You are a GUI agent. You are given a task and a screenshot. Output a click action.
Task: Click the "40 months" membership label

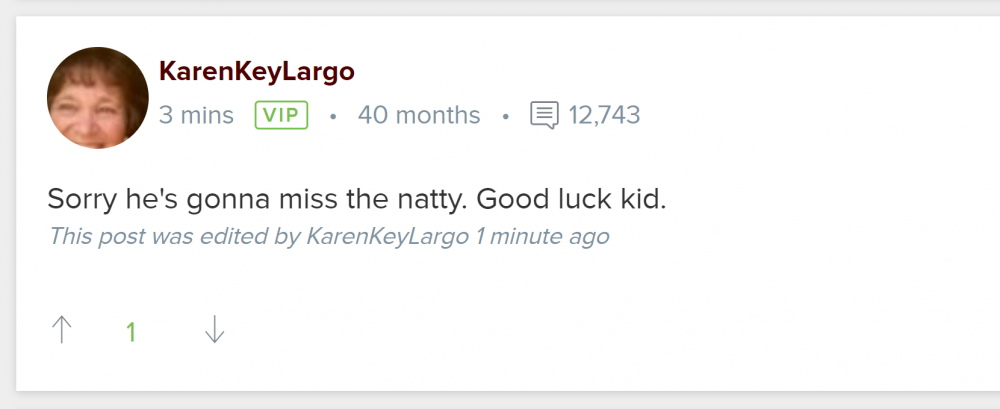(x=419, y=115)
